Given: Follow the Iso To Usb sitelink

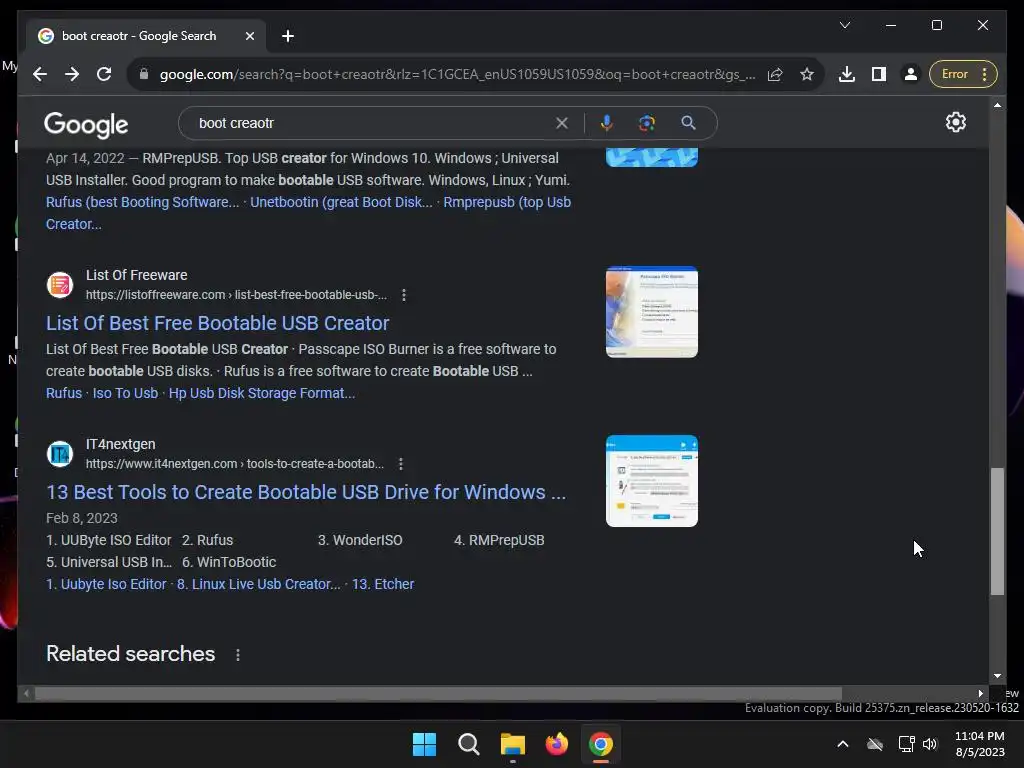Looking at the screenshot, I should point(125,393).
